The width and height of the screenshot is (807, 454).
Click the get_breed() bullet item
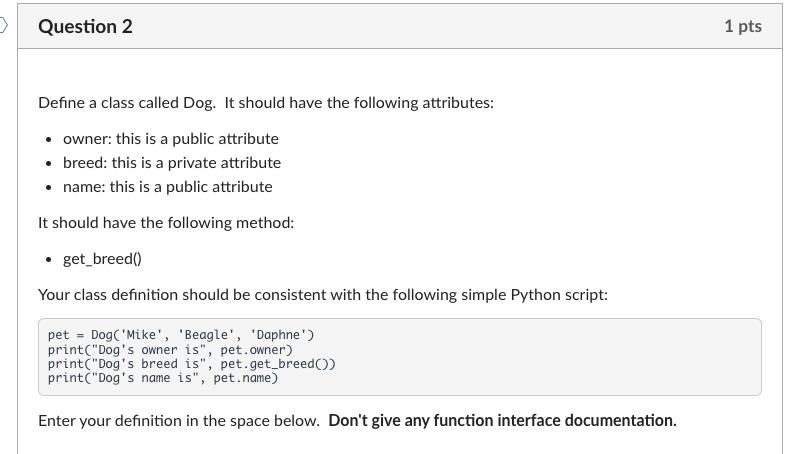(x=102, y=259)
